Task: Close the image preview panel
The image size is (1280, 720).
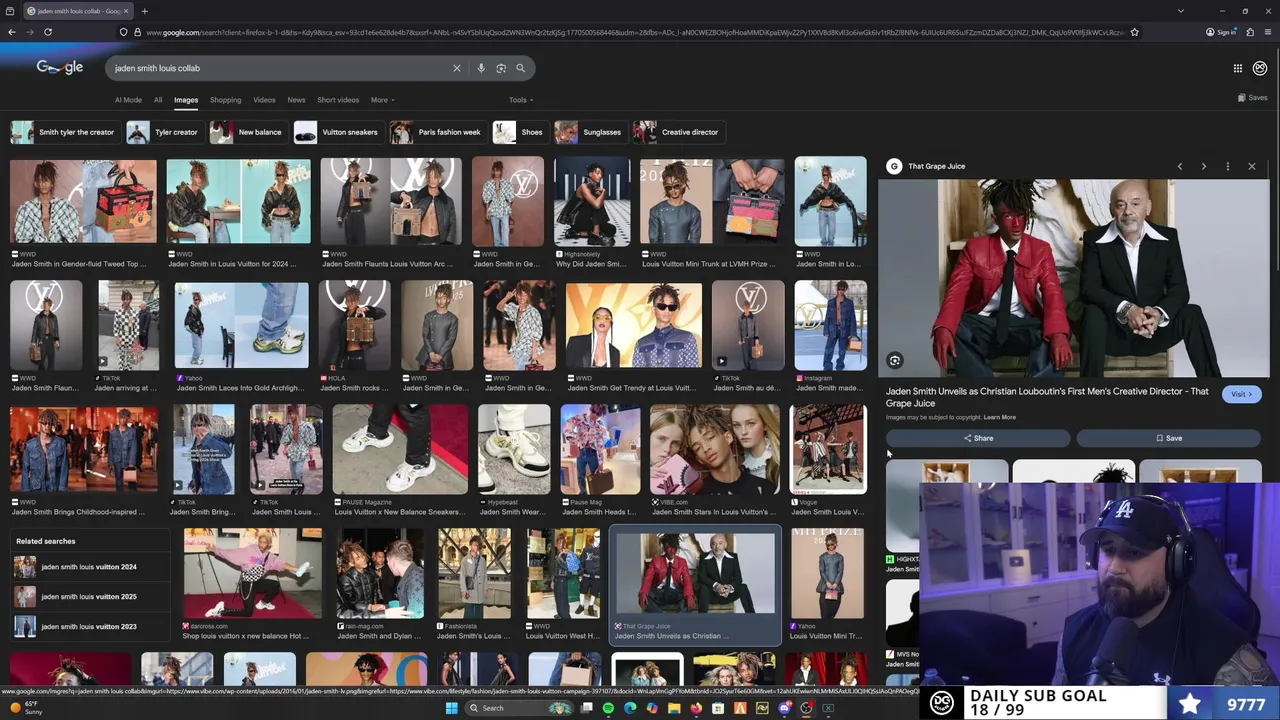Action: pos(1252,166)
